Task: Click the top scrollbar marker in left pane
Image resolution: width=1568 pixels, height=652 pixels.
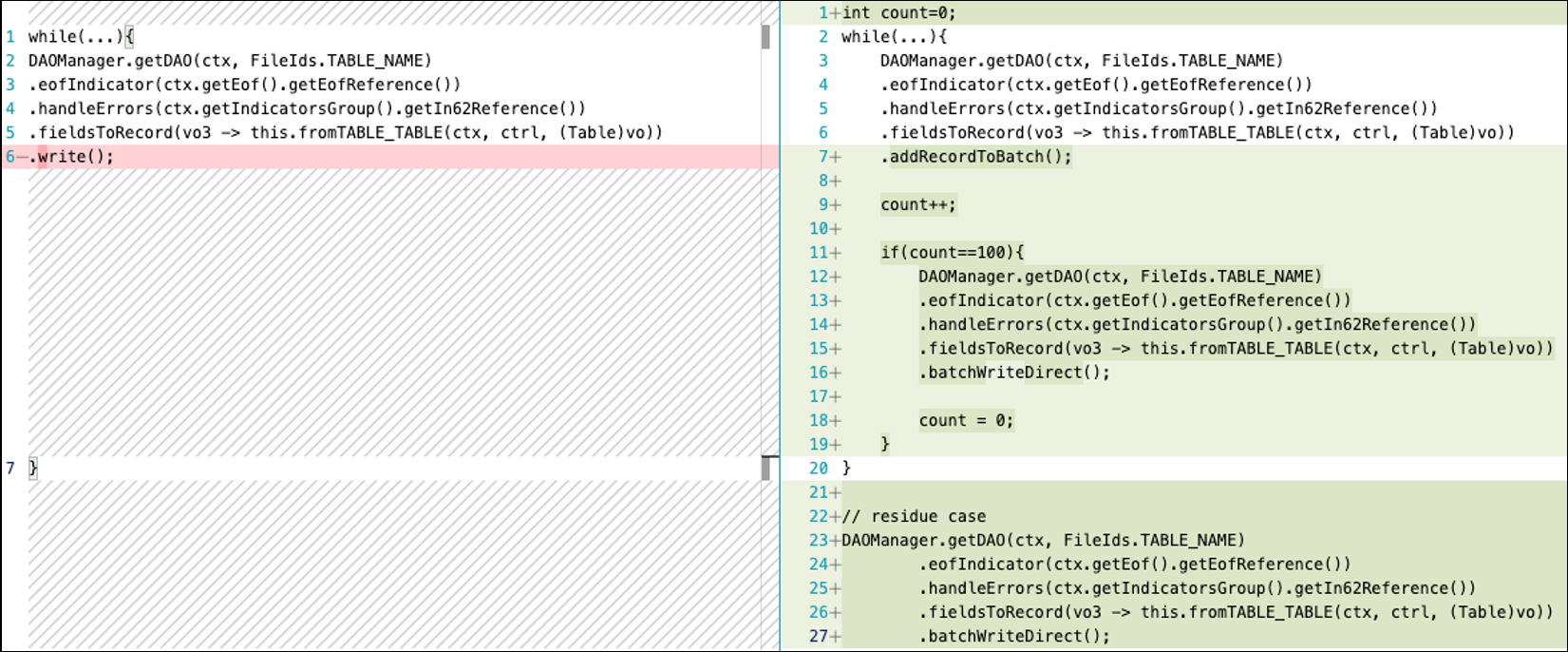Action: (x=765, y=37)
